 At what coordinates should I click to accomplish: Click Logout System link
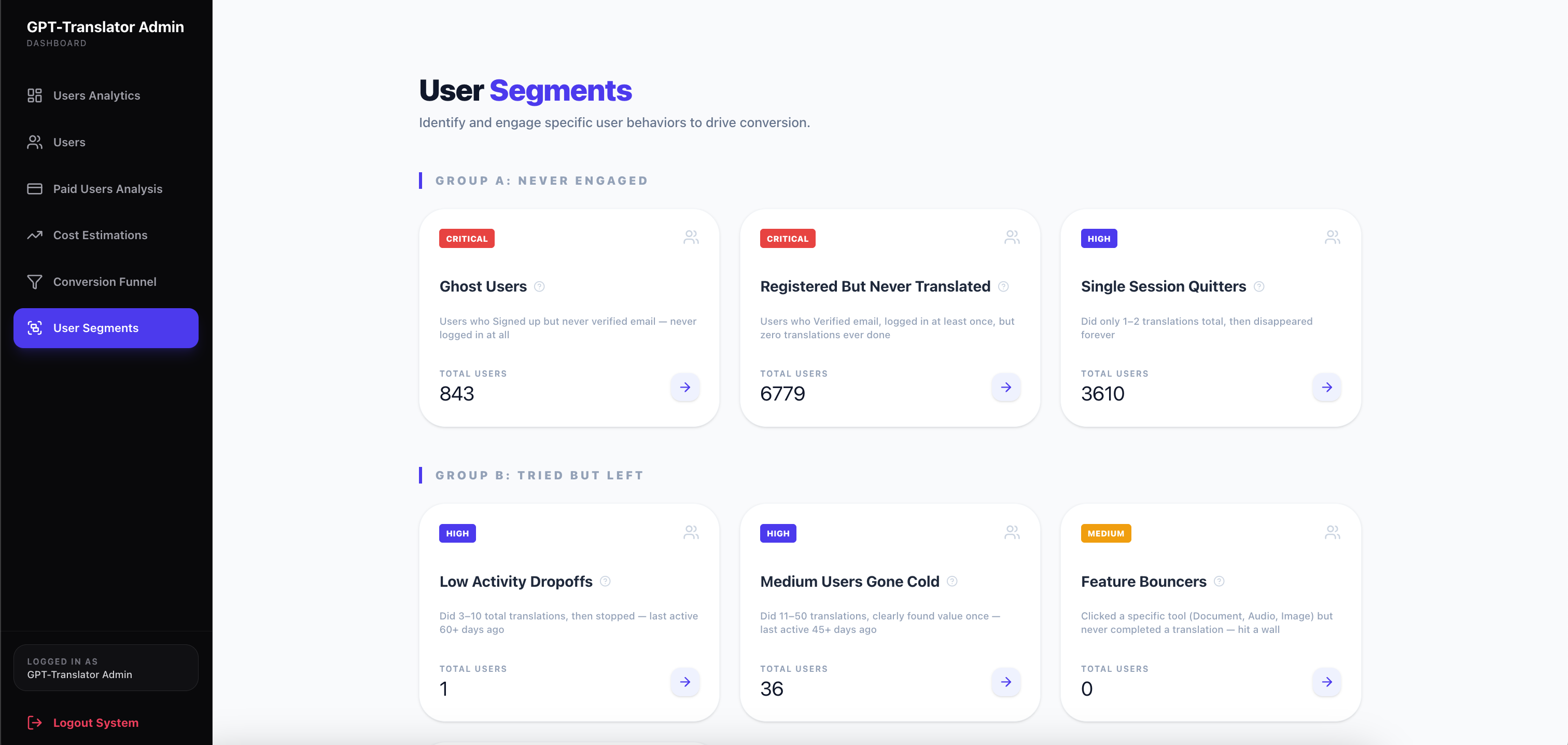95,723
